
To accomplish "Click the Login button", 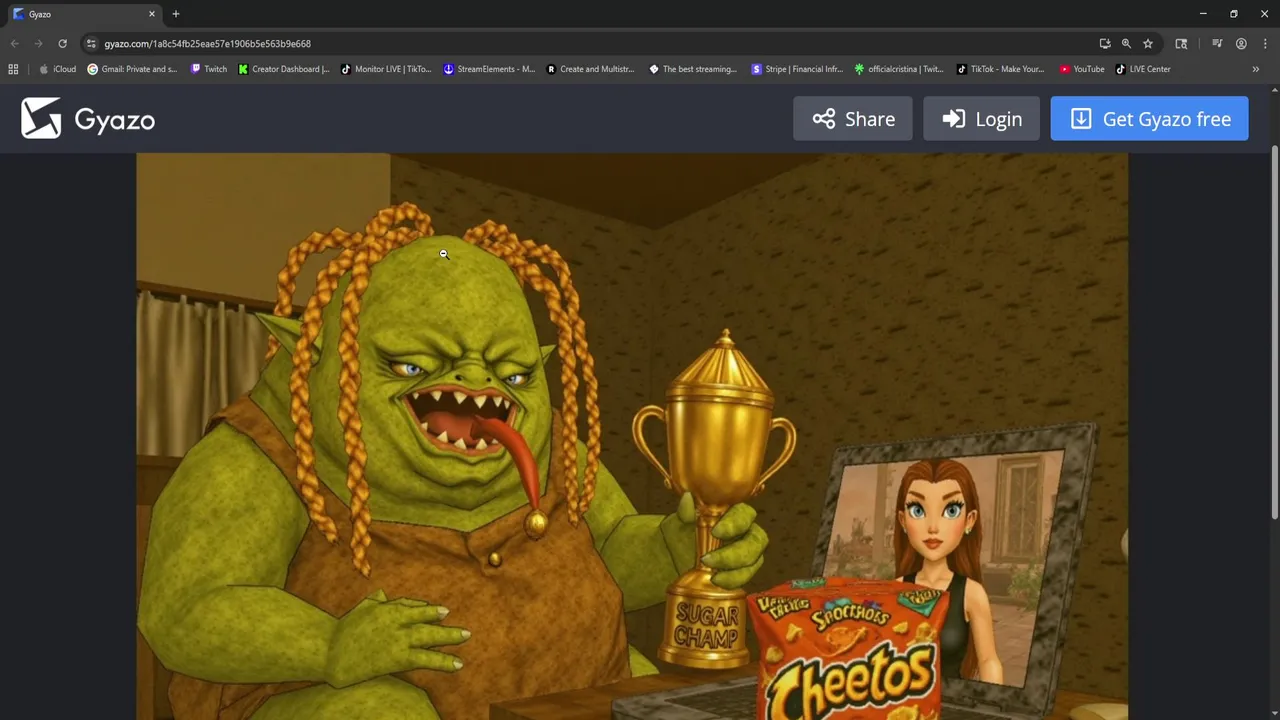I will (982, 119).
